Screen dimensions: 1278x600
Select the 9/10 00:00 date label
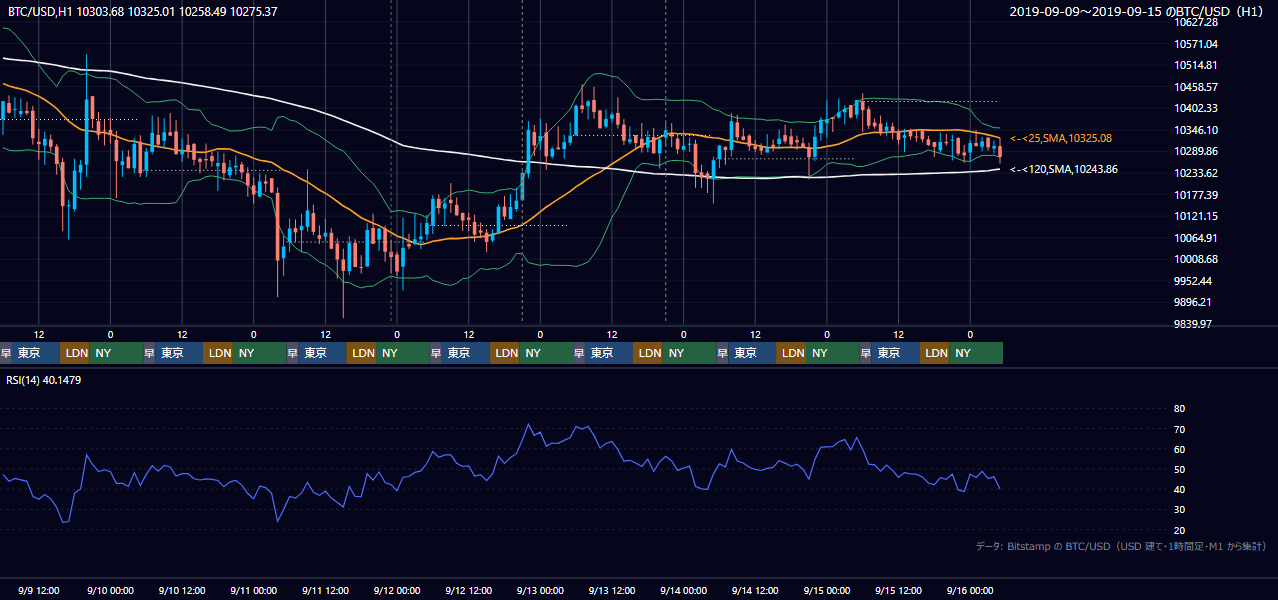tap(110, 591)
